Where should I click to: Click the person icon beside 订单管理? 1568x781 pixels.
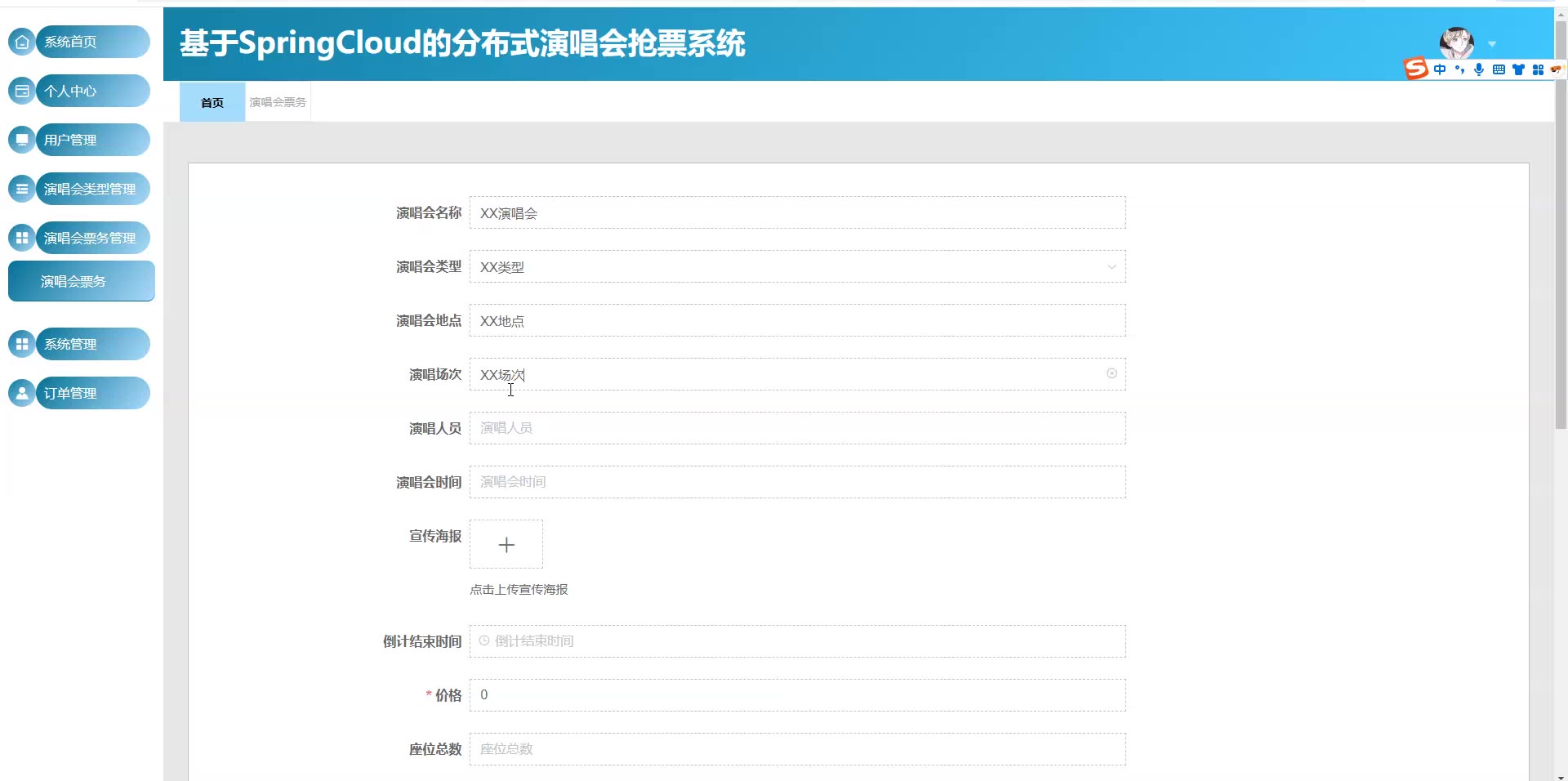pyautogui.click(x=22, y=393)
